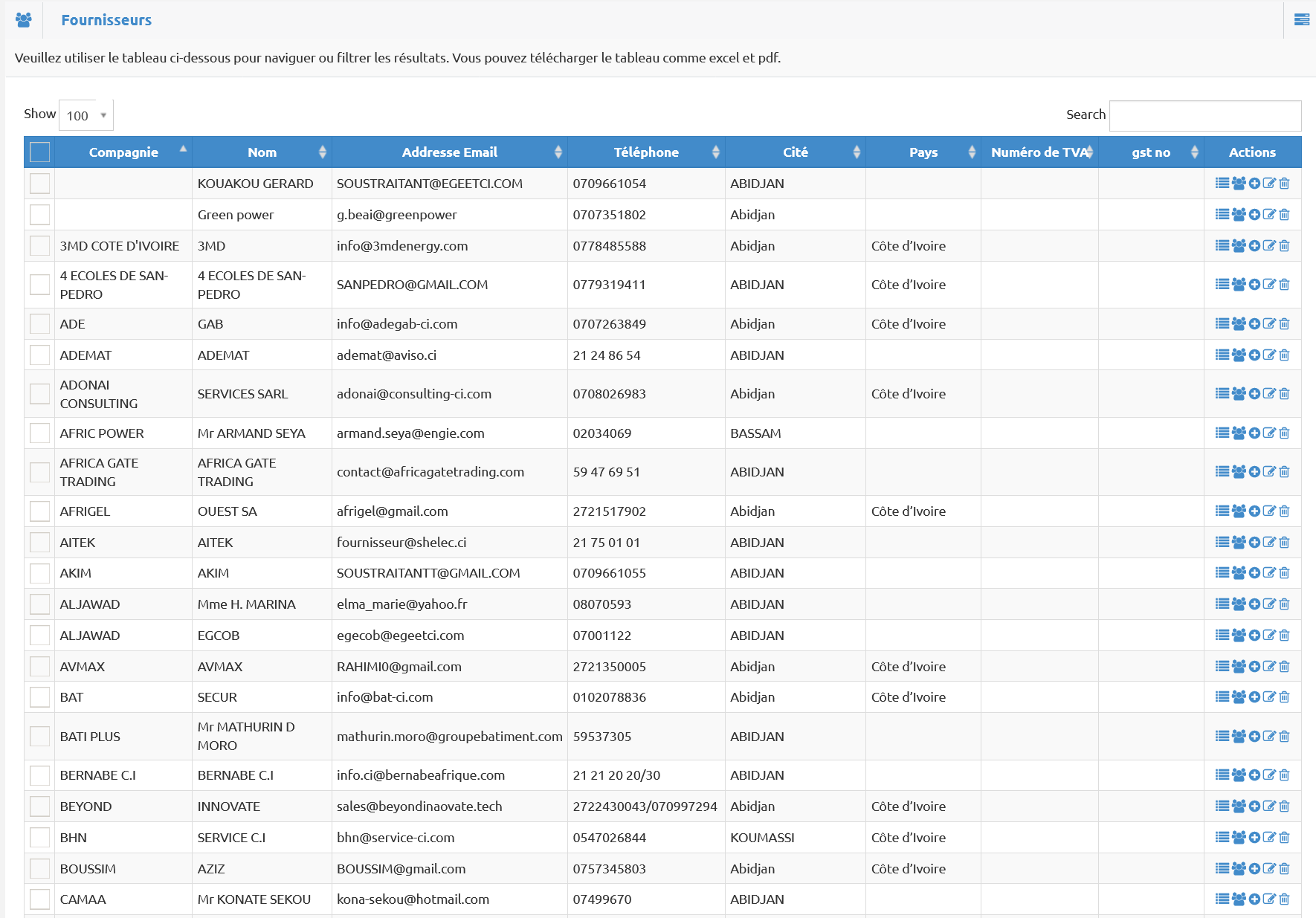Click the Fournisseurs heading link

coord(106,20)
